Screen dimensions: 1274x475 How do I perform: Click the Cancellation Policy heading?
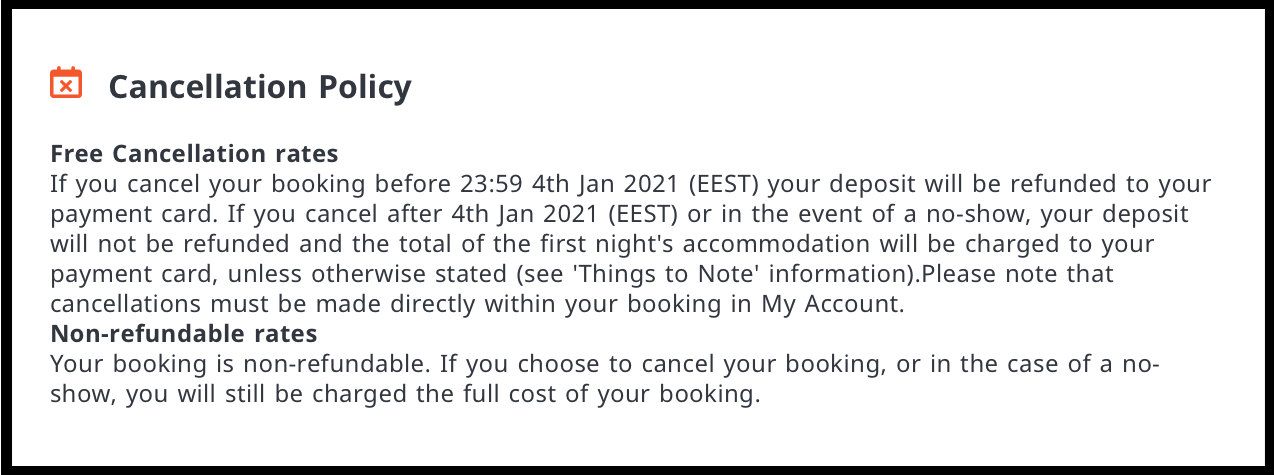point(259,87)
